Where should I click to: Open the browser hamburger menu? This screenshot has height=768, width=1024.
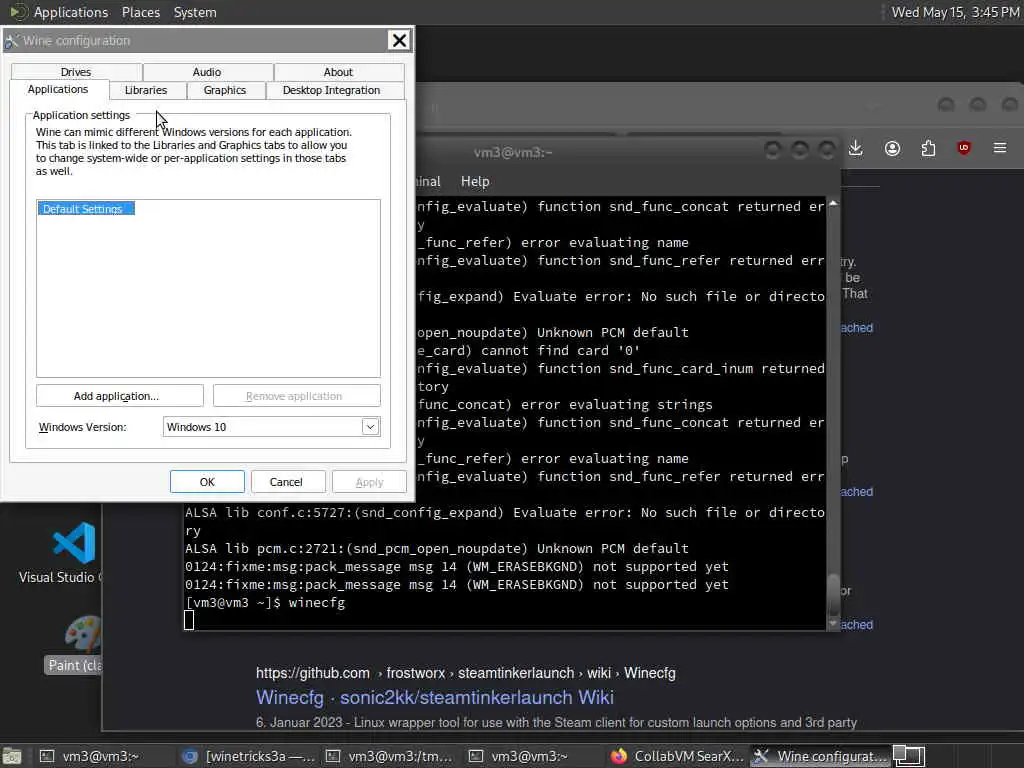[1000, 148]
